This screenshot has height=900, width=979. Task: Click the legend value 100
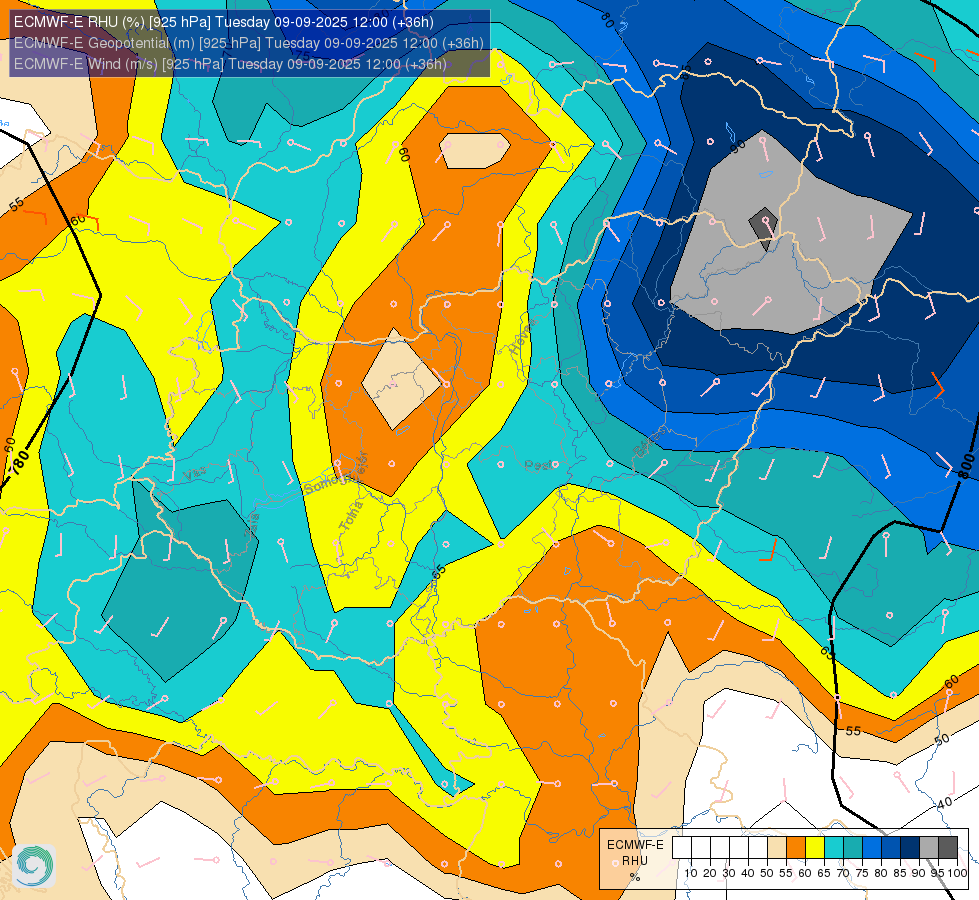(x=957, y=873)
